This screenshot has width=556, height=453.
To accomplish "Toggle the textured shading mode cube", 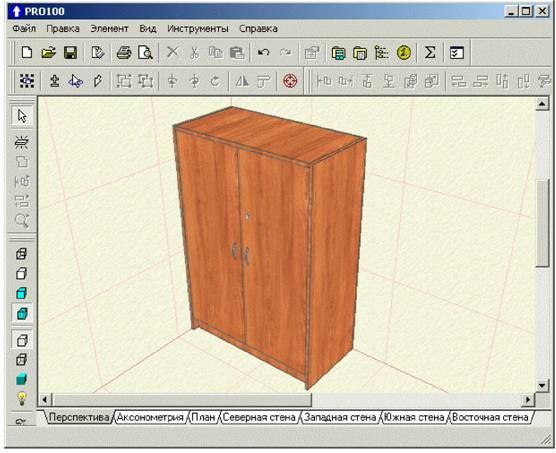I will (x=22, y=313).
